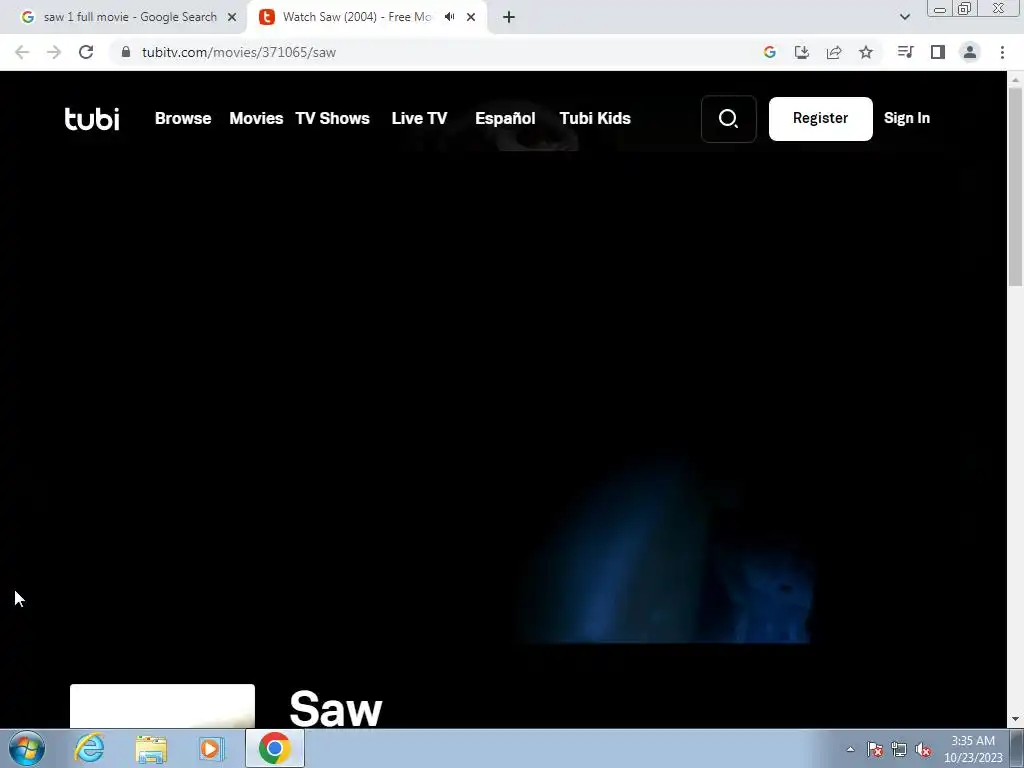Open the Chrome profile icon
1024x768 pixels.
coord(970,52)
